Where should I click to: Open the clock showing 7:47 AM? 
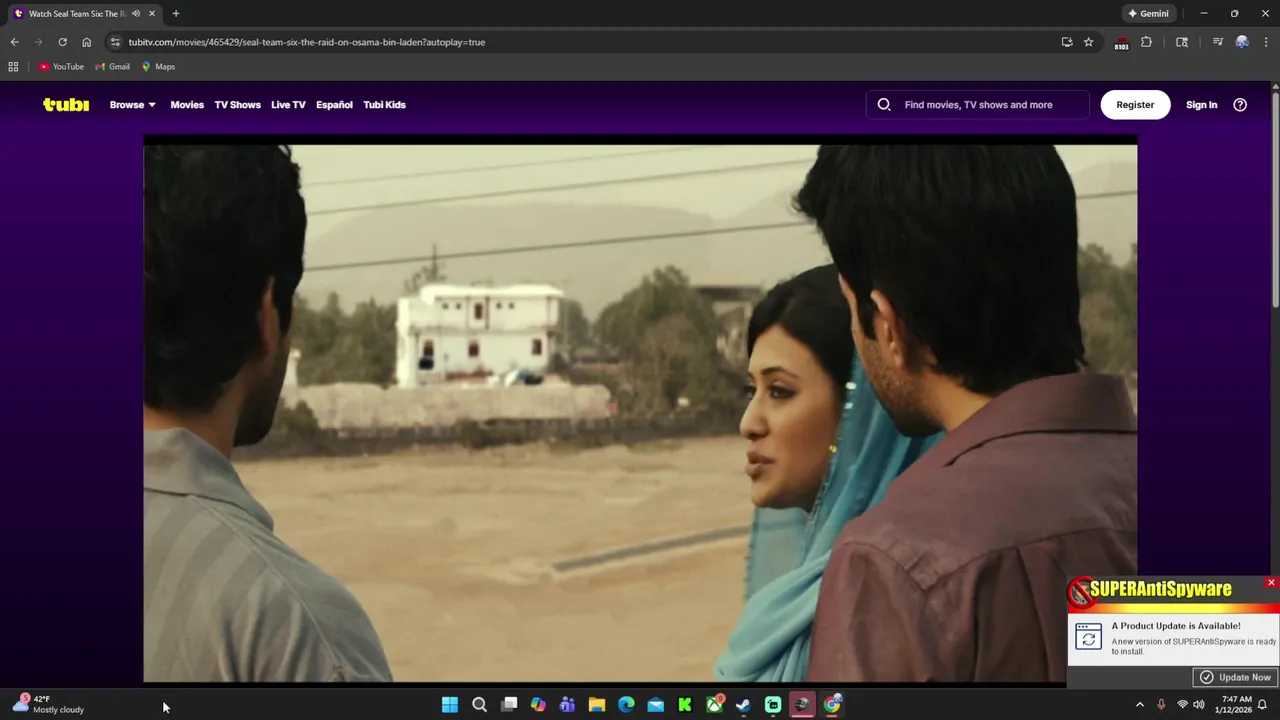point(1236,704)
